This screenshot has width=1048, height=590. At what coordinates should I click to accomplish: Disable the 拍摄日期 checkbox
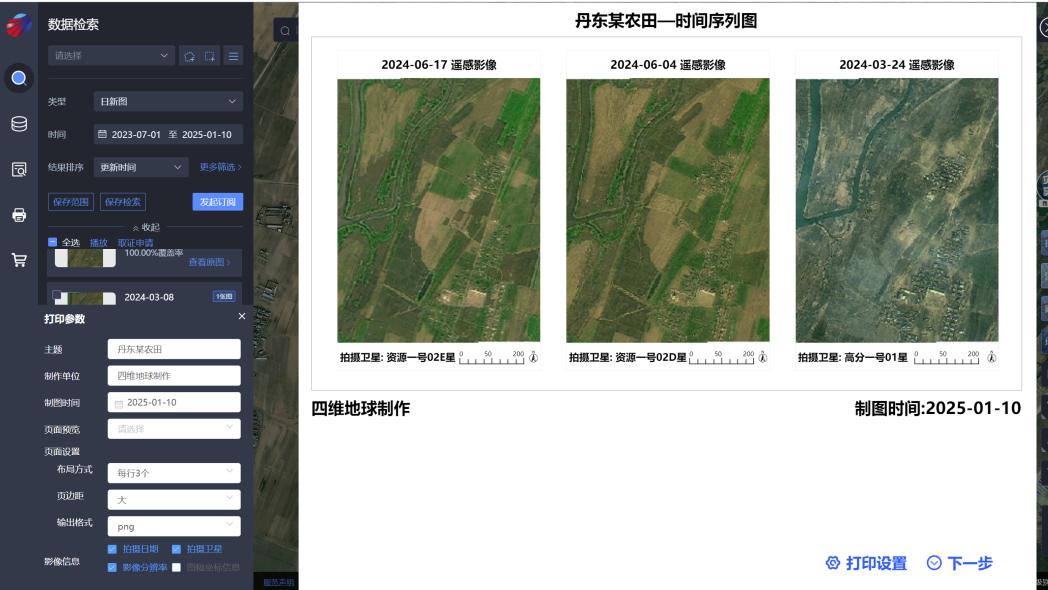pyautogui.click(x=110, y=548)
